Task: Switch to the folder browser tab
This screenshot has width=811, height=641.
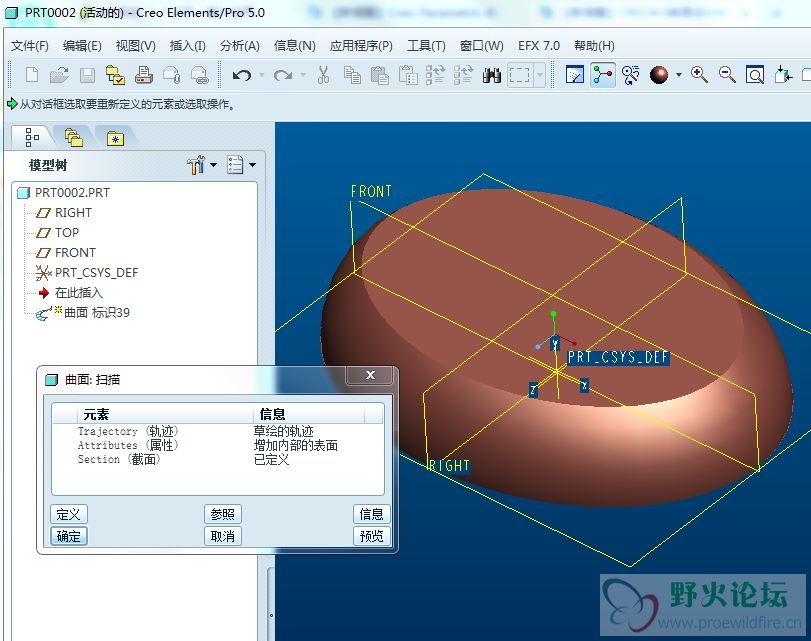Action: pos(73,137)
